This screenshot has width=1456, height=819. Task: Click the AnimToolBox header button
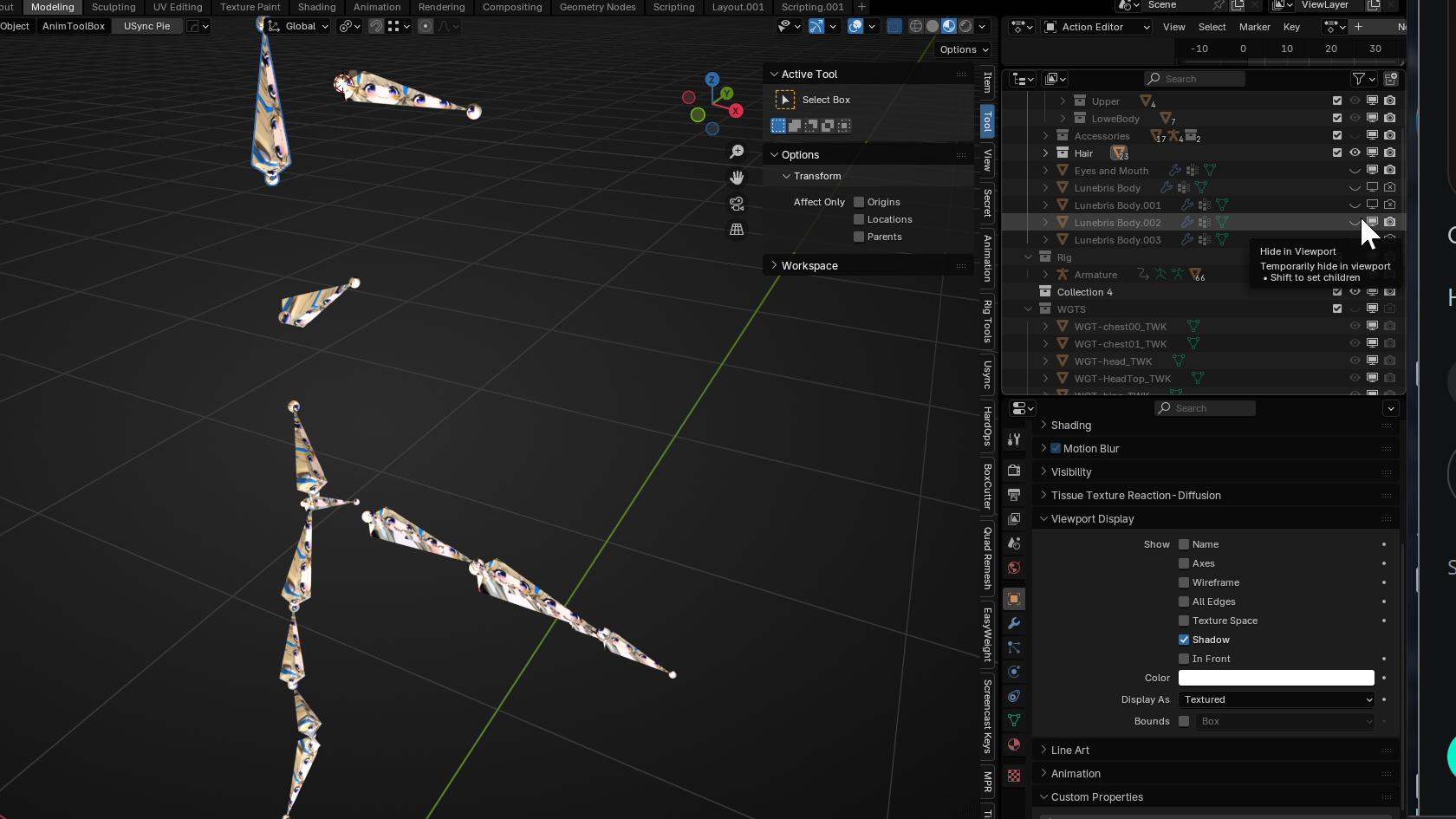click(74, 26)
